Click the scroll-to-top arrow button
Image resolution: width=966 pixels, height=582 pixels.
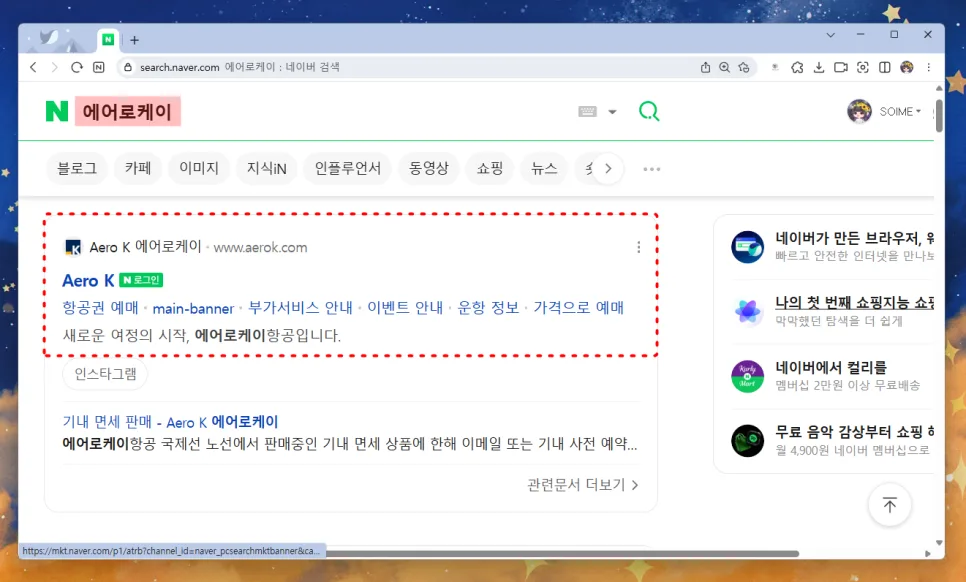890,505
